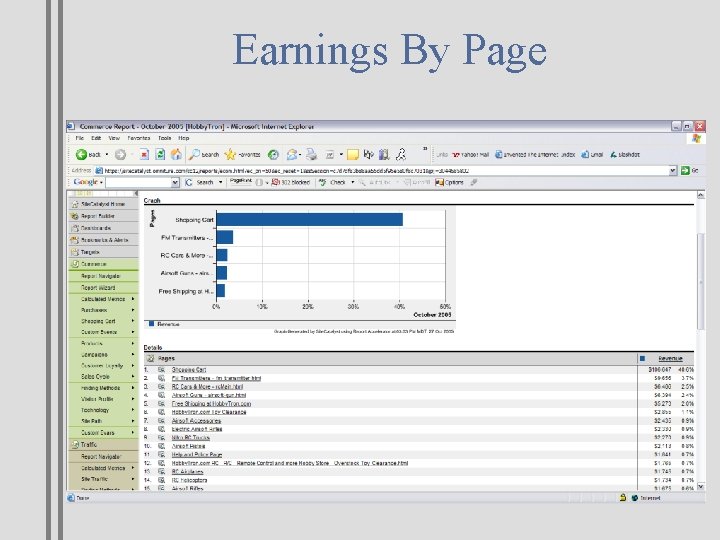Open Bookmarks & Alerts in the sidebar
Screen dimensions: 720x540
click(103, 240)
